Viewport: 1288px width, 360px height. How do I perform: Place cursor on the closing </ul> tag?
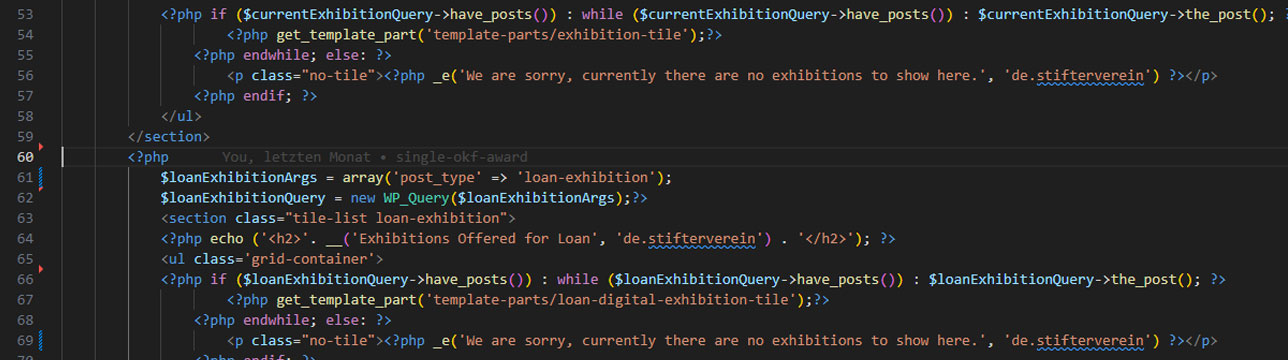181,116
